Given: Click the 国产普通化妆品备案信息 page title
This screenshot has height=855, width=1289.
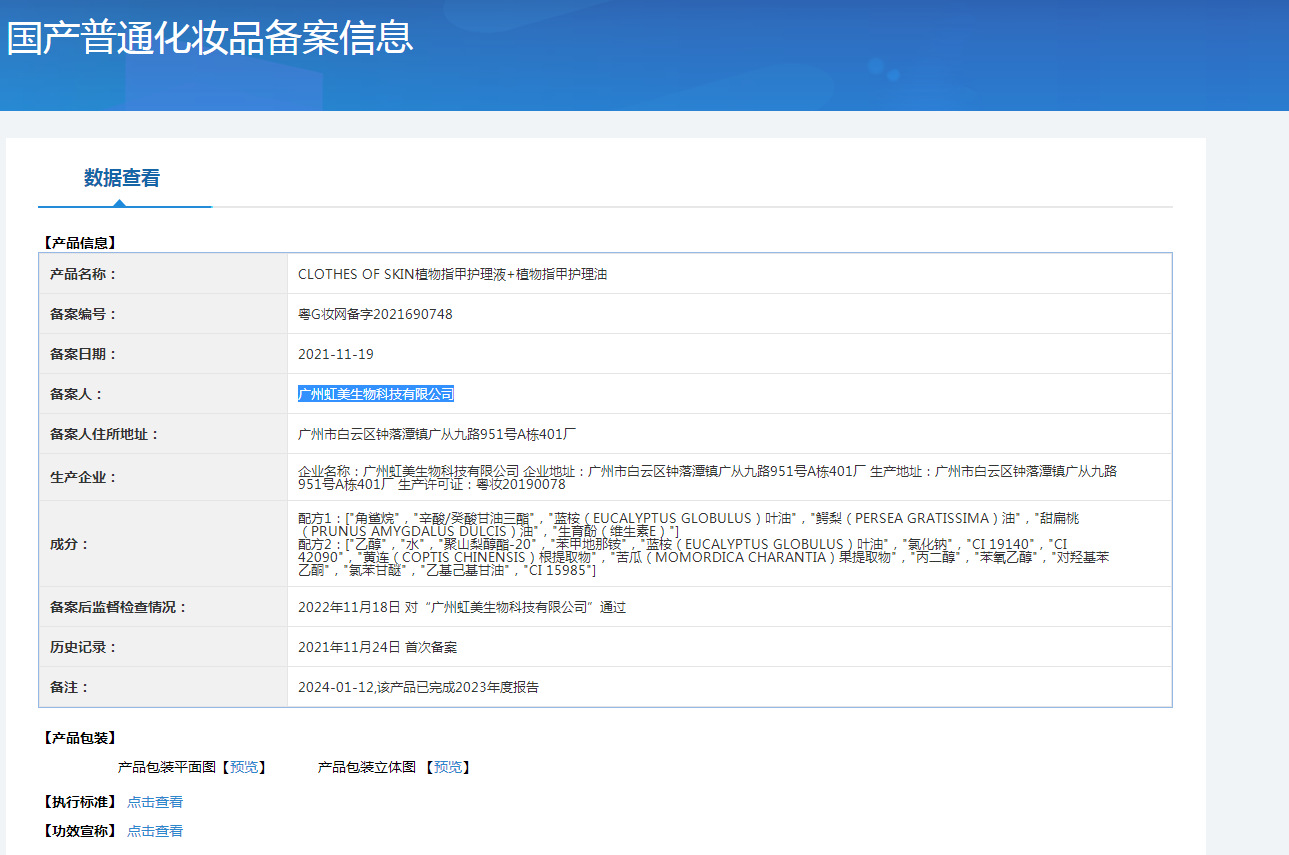Looking at the screenshot, I should 210,38.
